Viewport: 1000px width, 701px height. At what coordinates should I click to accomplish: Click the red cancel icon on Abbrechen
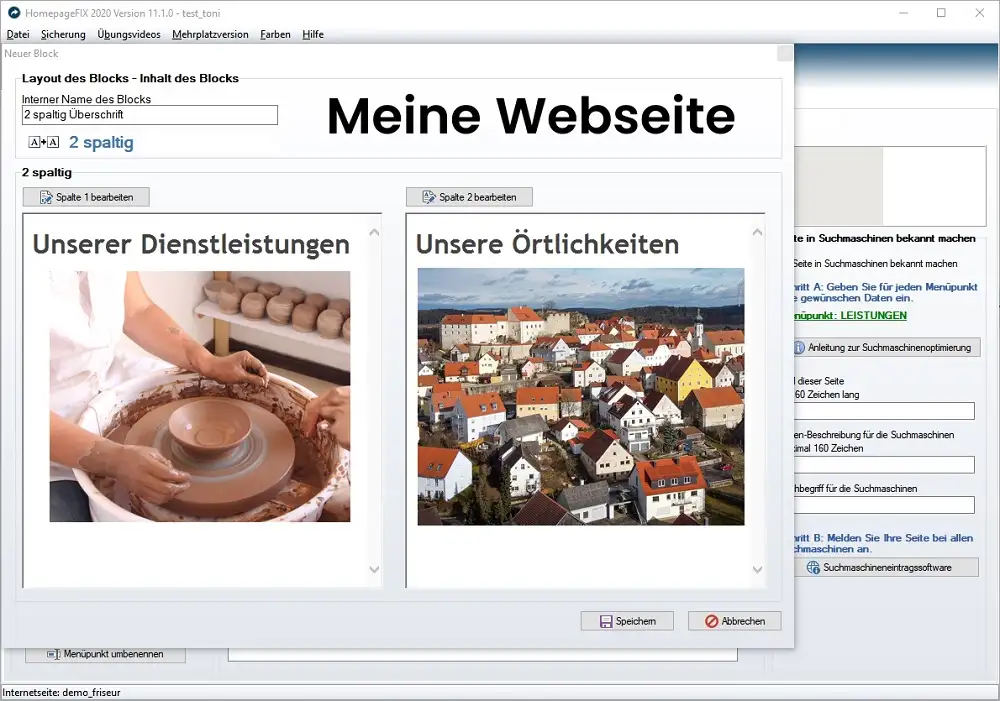[x=711, y=621]
